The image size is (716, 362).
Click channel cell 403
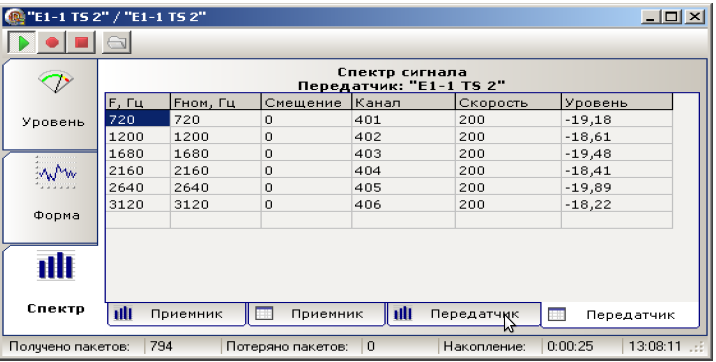tap(403, 153)
